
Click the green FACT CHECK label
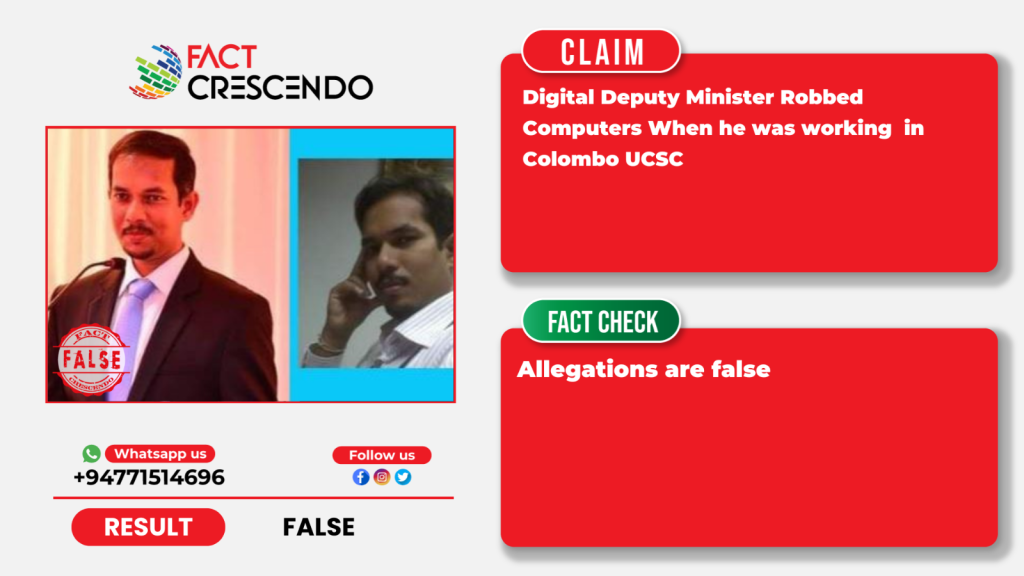pos(601,321)
